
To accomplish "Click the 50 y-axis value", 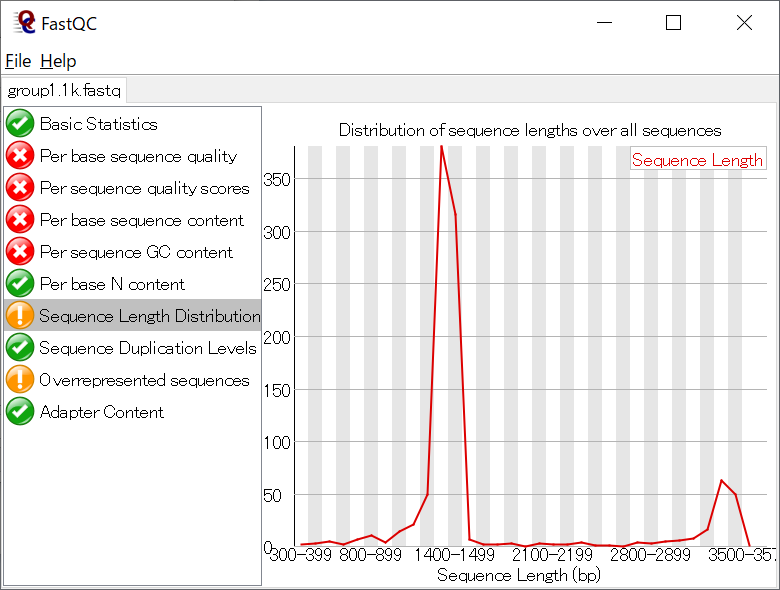I will pyautogui.click(x=272, y=495).
